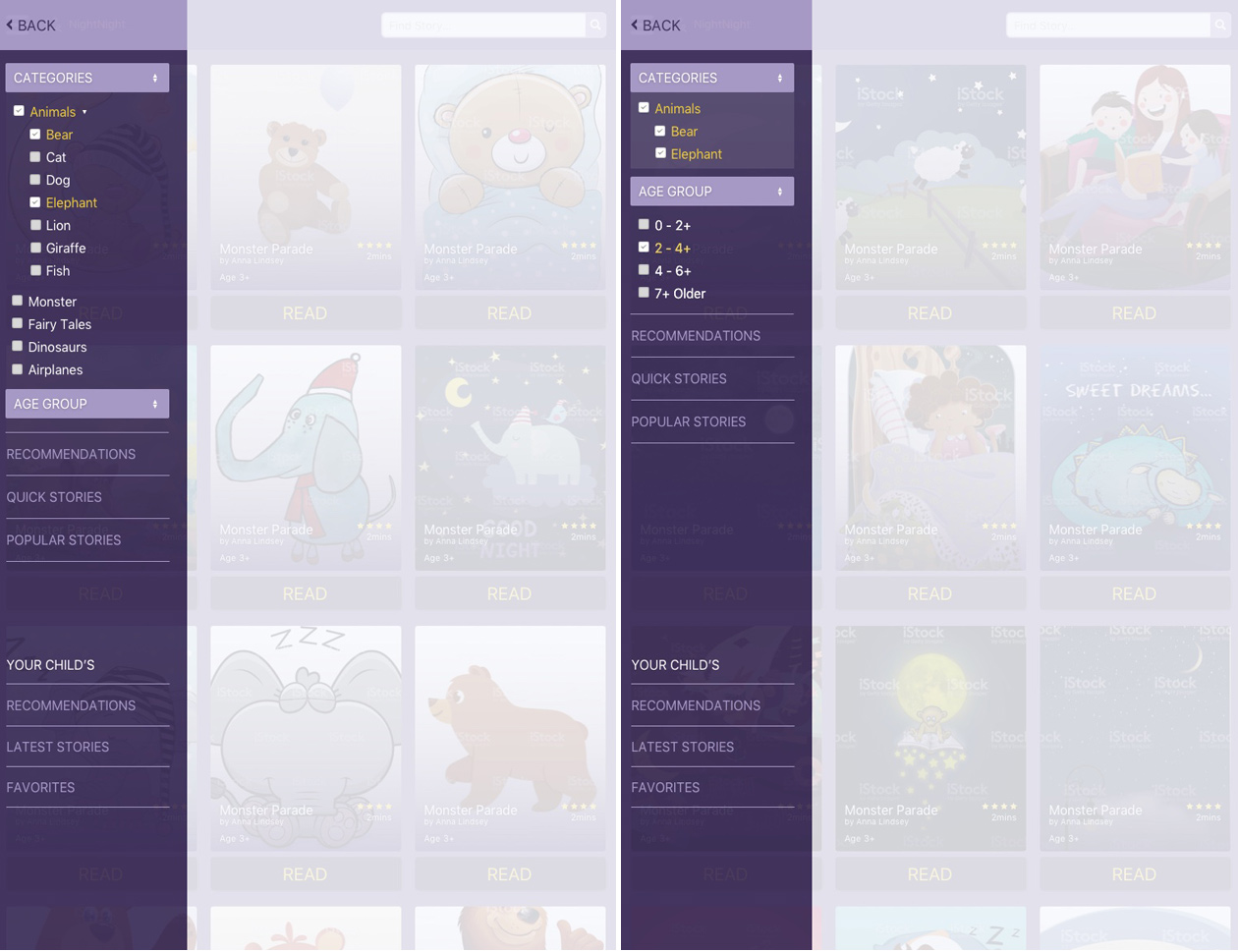Click the search magnifier icon in the left mockup
This screenshot has height=952, width=1238.
pyautogui.click(x=595, y=26)
